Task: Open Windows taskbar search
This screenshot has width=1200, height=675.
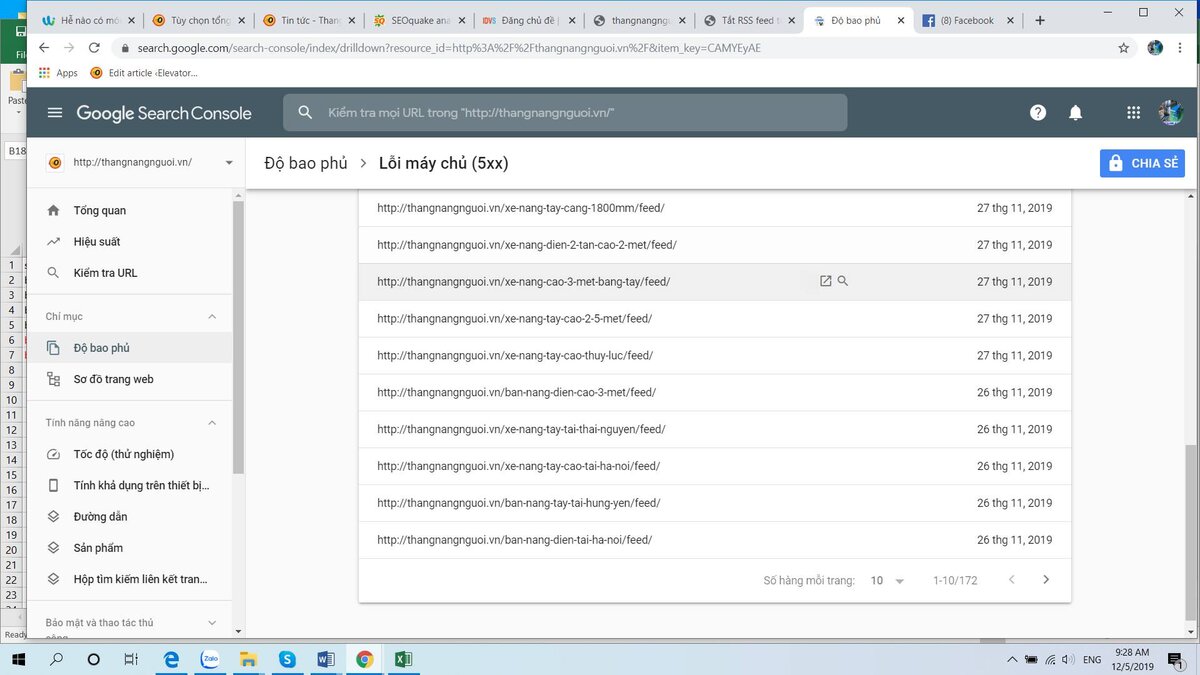Action: (56, 660)
